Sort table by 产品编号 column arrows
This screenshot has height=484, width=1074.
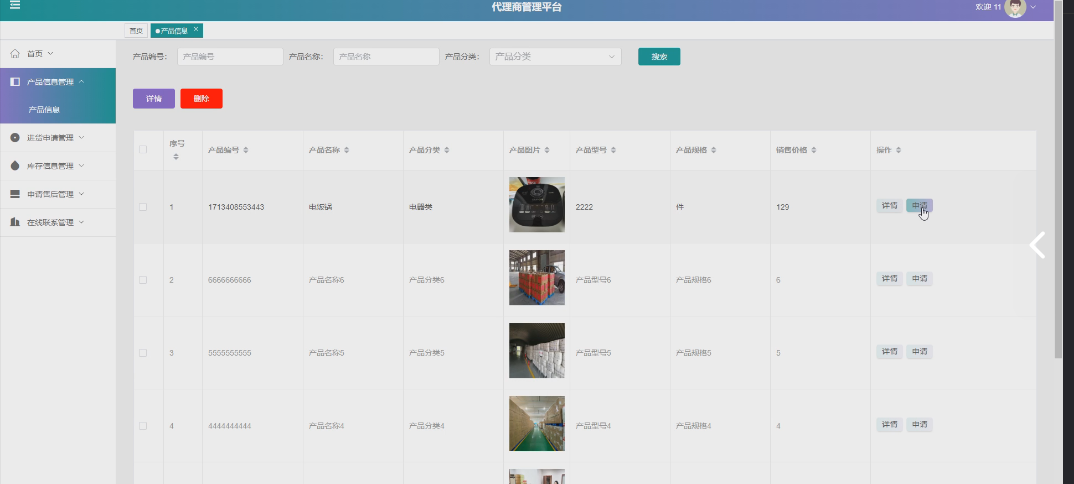pos(246,150)
